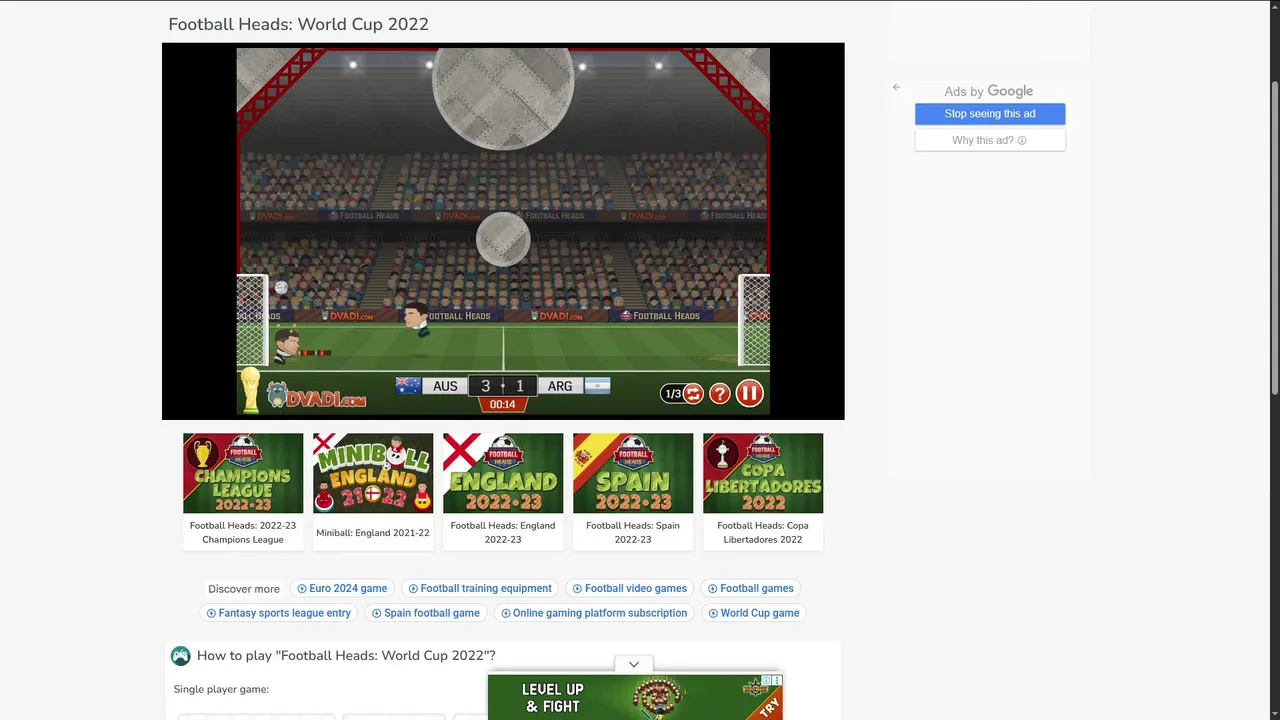Click the back arrow in ad panel

pyautogui.click(x=896, y=87)
